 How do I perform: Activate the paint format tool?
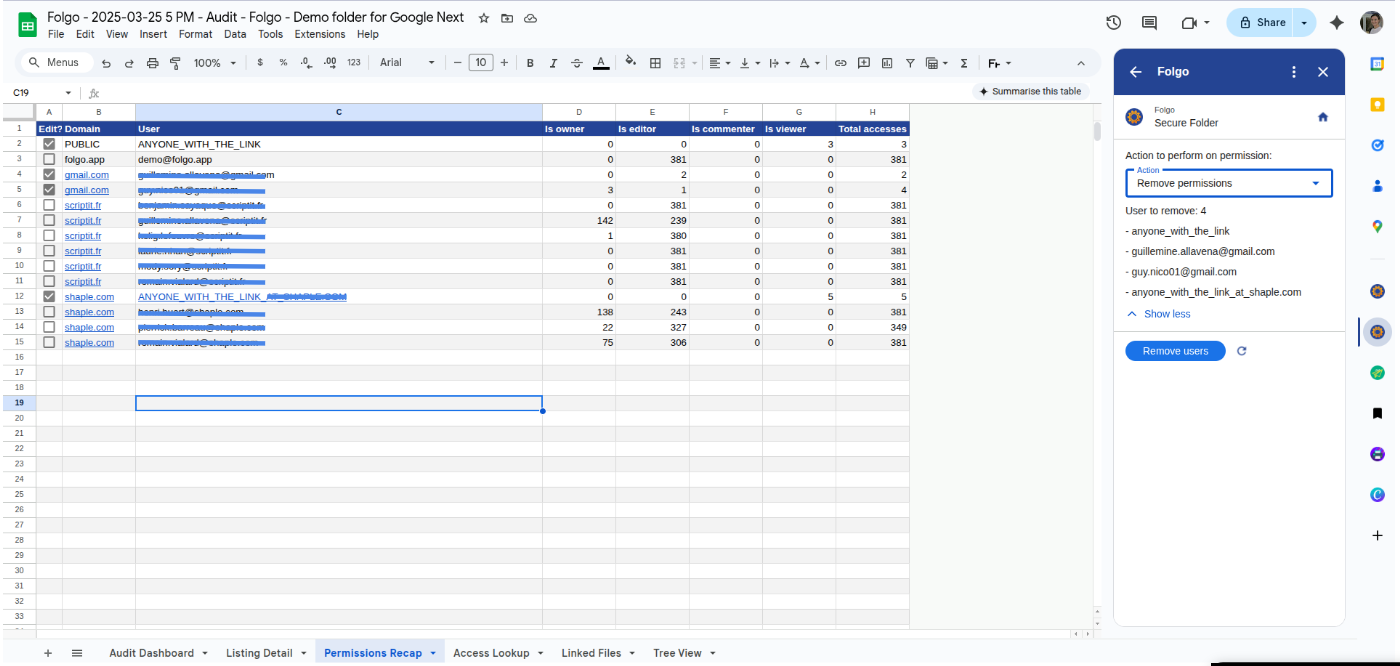(x=175, y=63)
